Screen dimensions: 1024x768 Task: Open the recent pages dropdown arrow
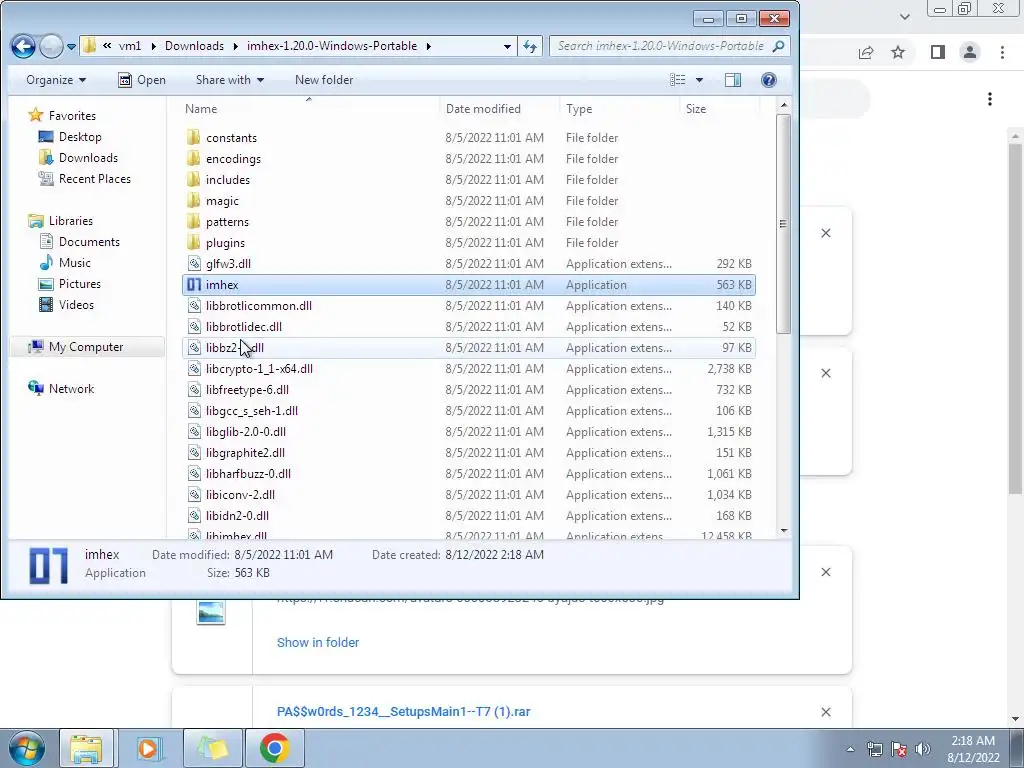[x=71, y=46]
